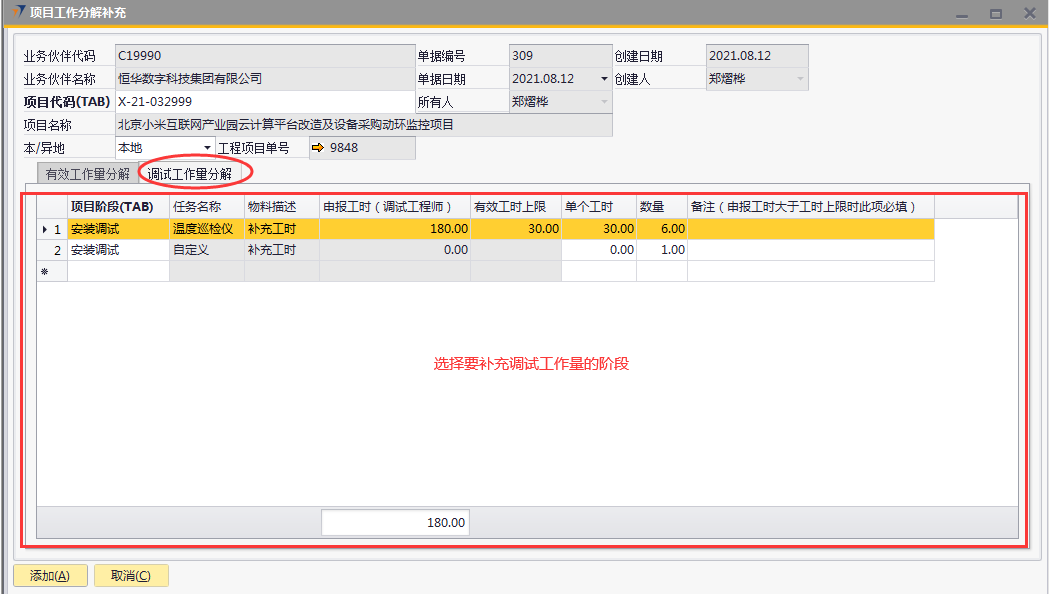Select the 调试工作量分解 tab

189,174
